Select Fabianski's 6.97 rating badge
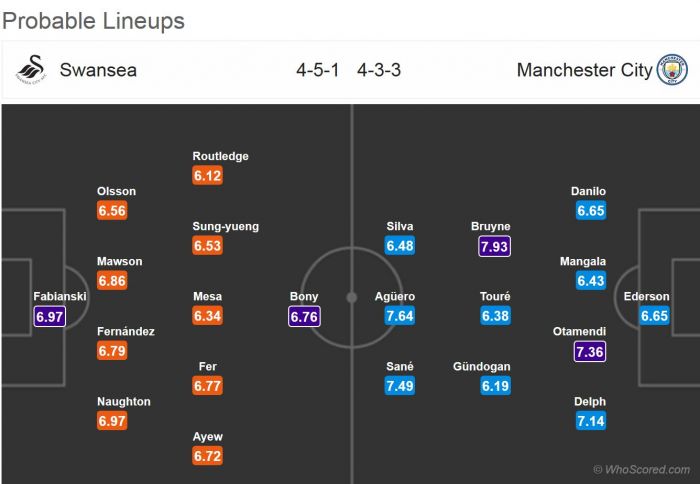Viewport: 700px width, 484px height. tap(50, 316)
